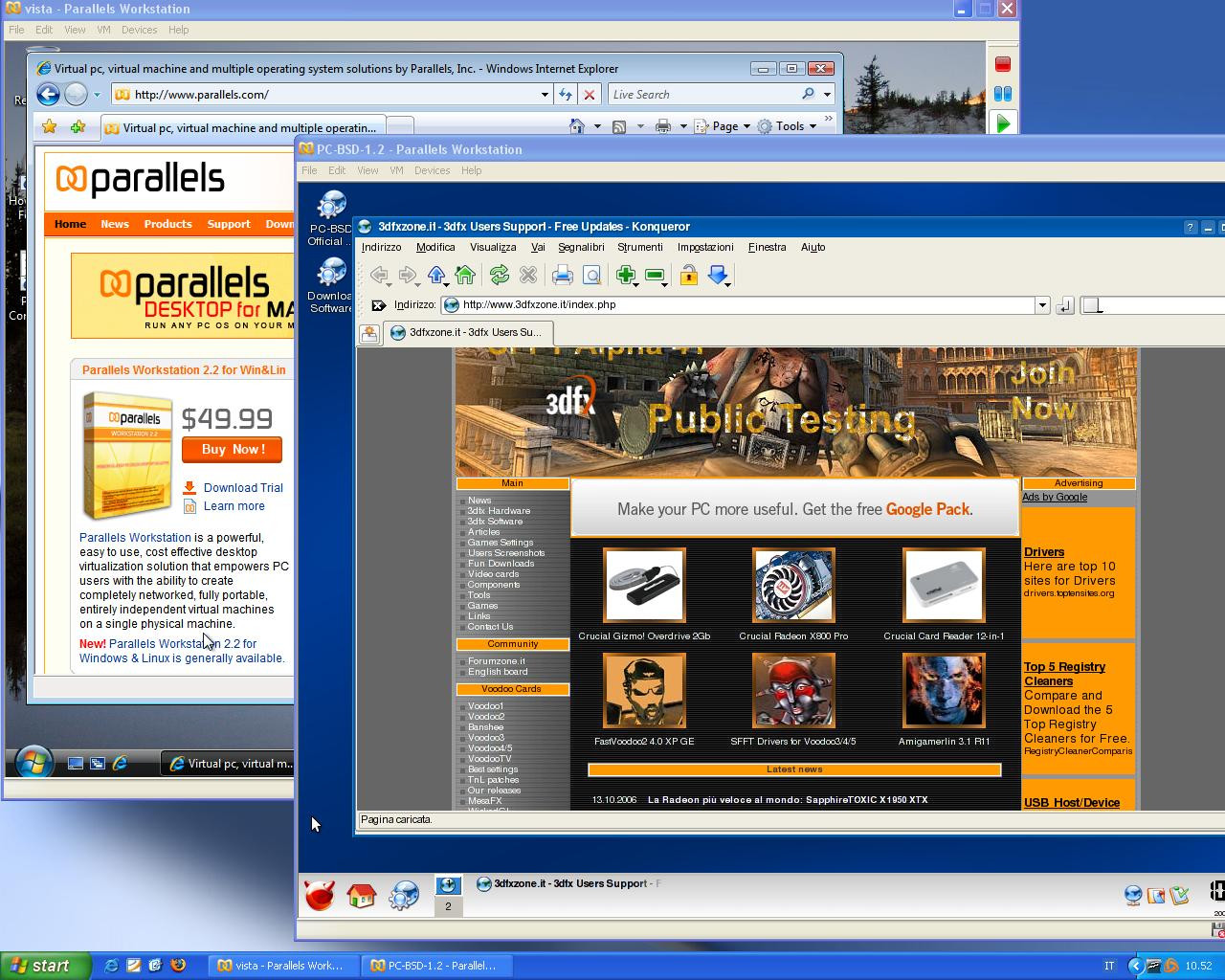1225x980 pixels.
Task: Open the Home folder icon in PC-BSD panel
Action: [362, 896]
